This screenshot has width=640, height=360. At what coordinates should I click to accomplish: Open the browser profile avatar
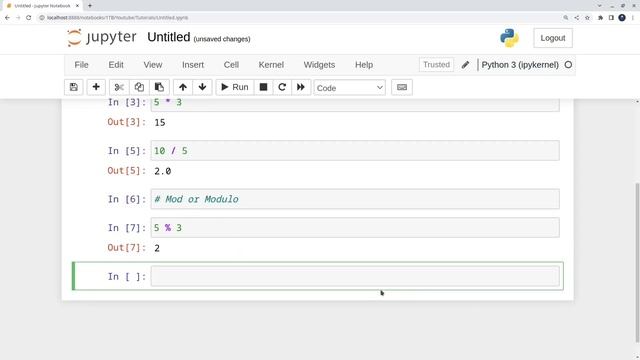click(x=622, y=18)
